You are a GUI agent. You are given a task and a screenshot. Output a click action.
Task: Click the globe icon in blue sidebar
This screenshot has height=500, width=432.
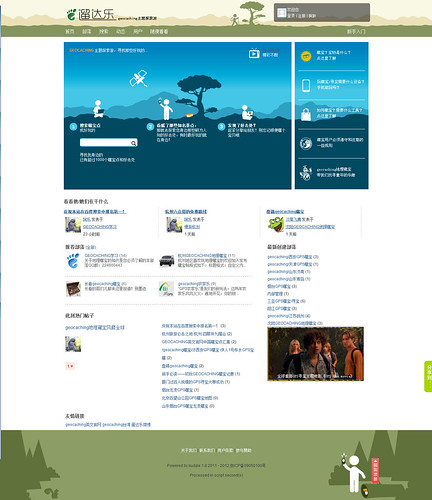pyautogui.click(x=306, y=143)
